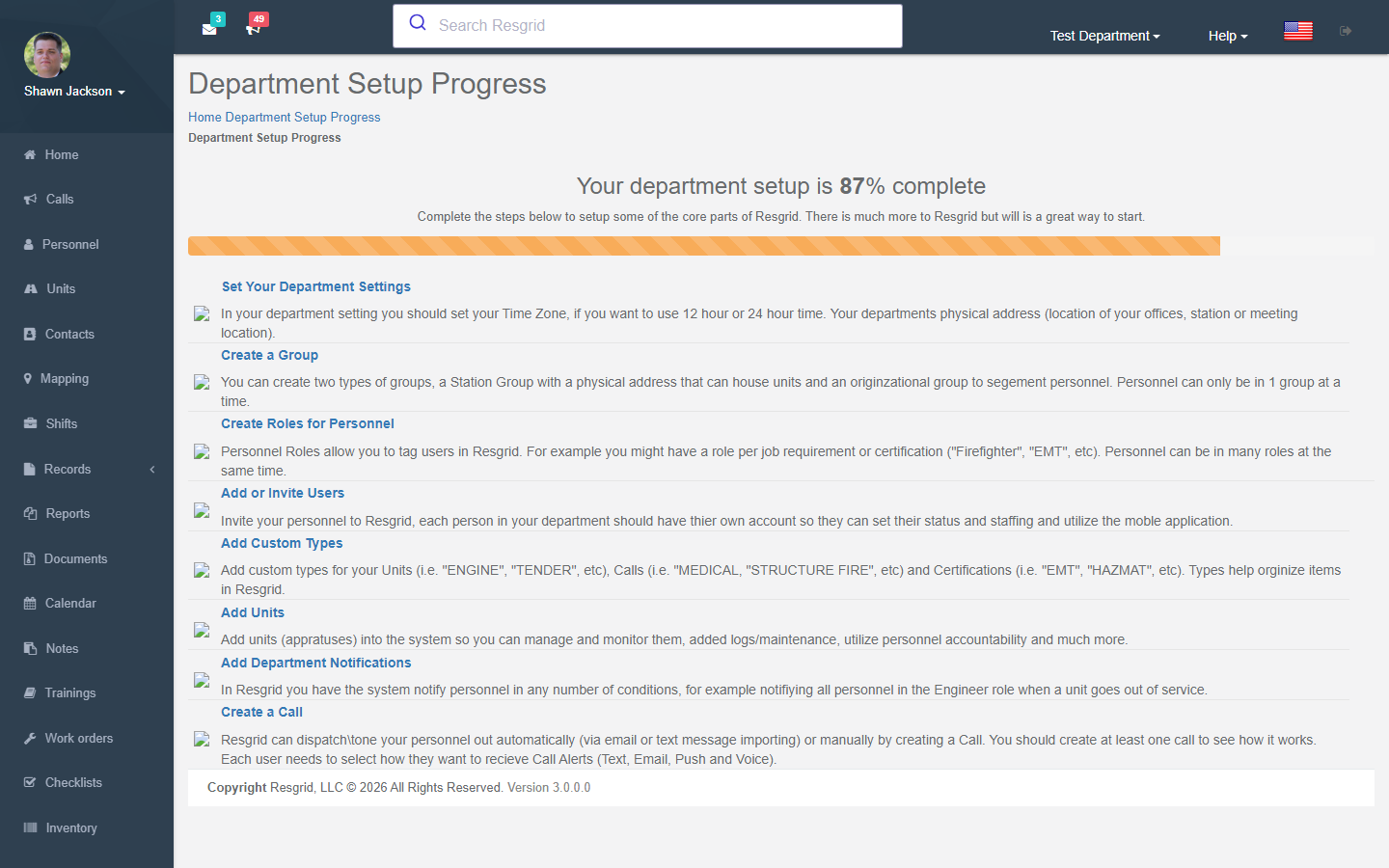This screenshot has width=1389, height=868.
Task: Click the Contacts sidebar address book icon
Action: (x=29, y=335)
